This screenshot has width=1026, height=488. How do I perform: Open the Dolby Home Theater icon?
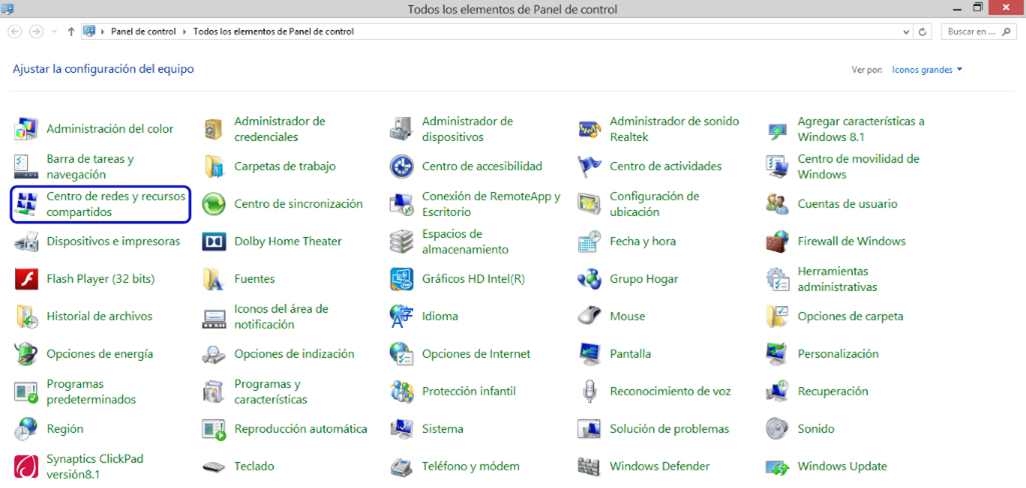click(213, 241)
